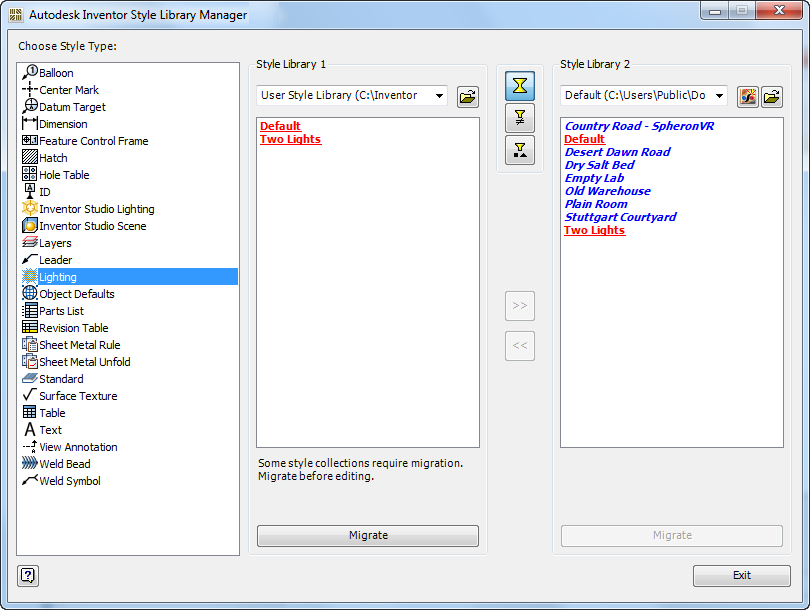Click the Exit button
This screenshot has width=810, height=610.
(x=742, y=575)
